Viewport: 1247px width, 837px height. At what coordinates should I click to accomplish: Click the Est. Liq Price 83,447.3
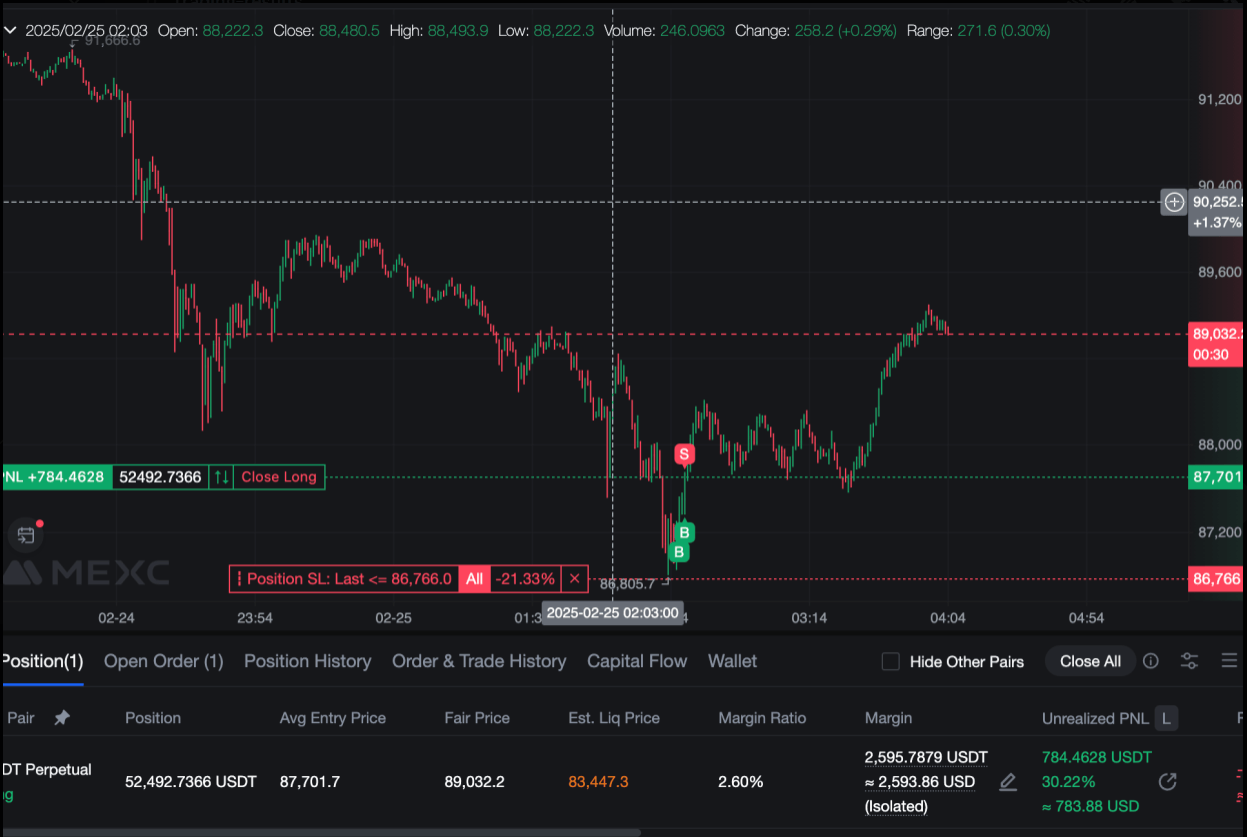pos(596,782)
